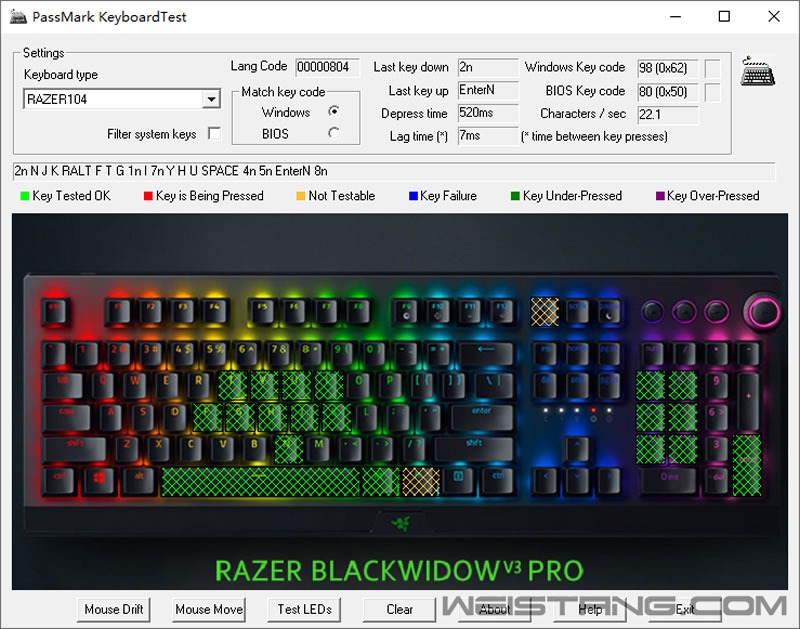Click the menu key left of right Ctrl

(x=458, y=480)
